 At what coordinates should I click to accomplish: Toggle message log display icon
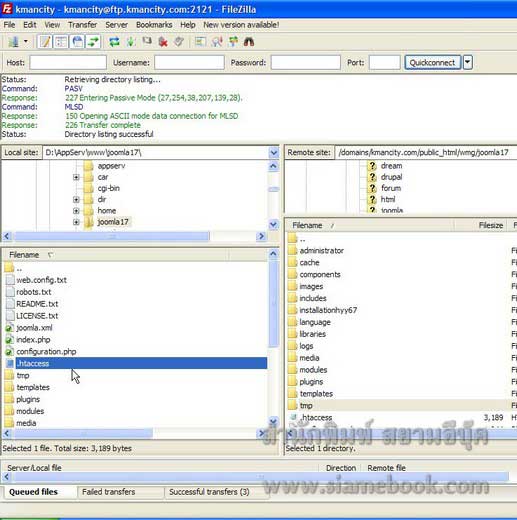(x=45, y=42)
